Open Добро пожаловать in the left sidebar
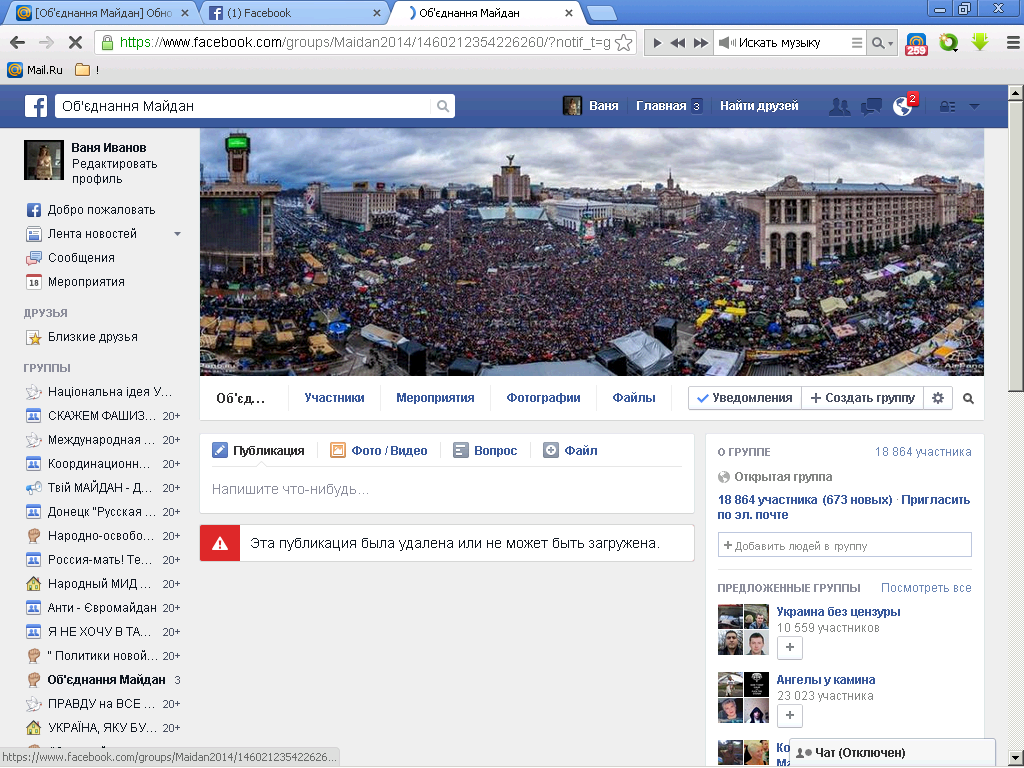 click(90, 210)
